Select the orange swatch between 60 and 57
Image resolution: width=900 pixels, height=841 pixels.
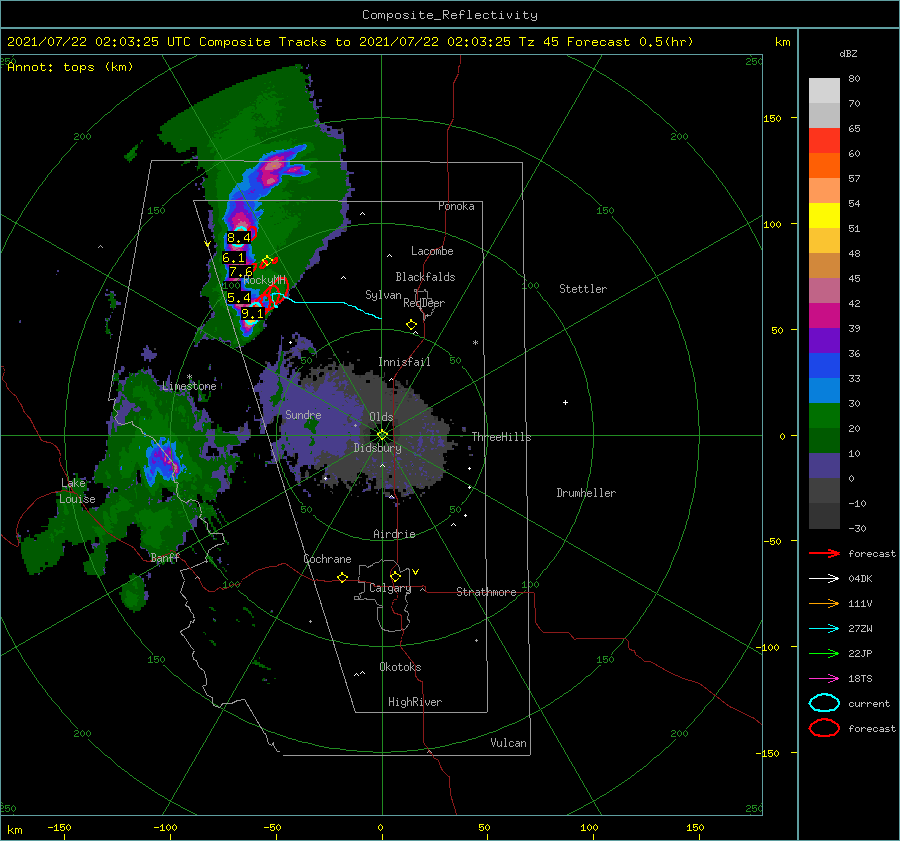click(x=824, y=166)
